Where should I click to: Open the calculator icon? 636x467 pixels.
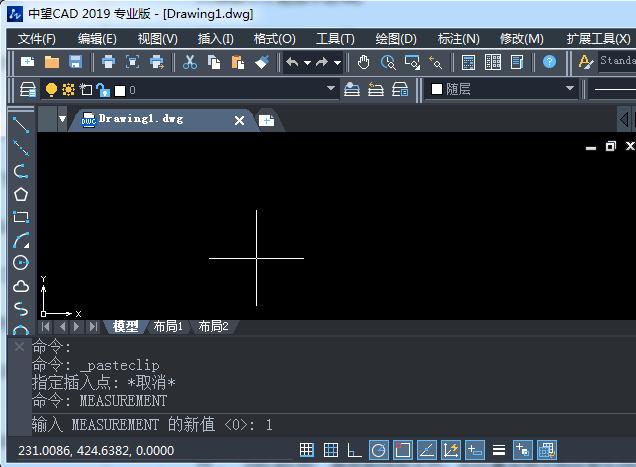(x=468, y=62)
